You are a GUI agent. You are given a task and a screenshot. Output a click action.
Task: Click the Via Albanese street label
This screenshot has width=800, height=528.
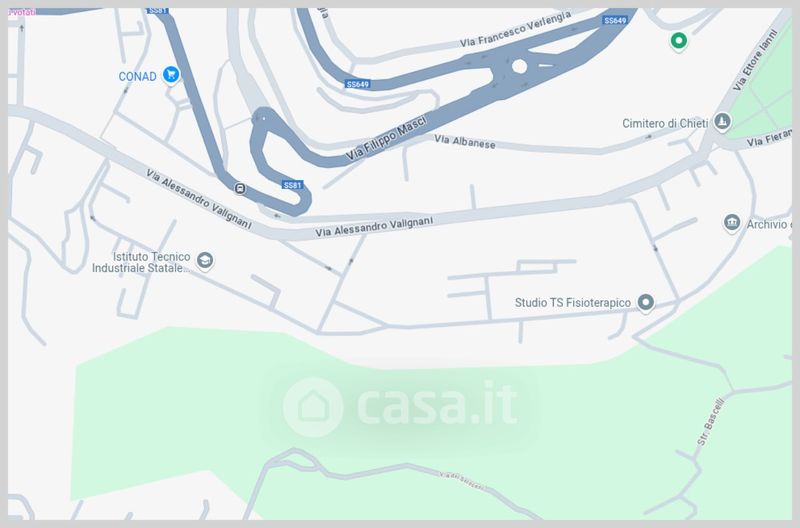point(465,142)
